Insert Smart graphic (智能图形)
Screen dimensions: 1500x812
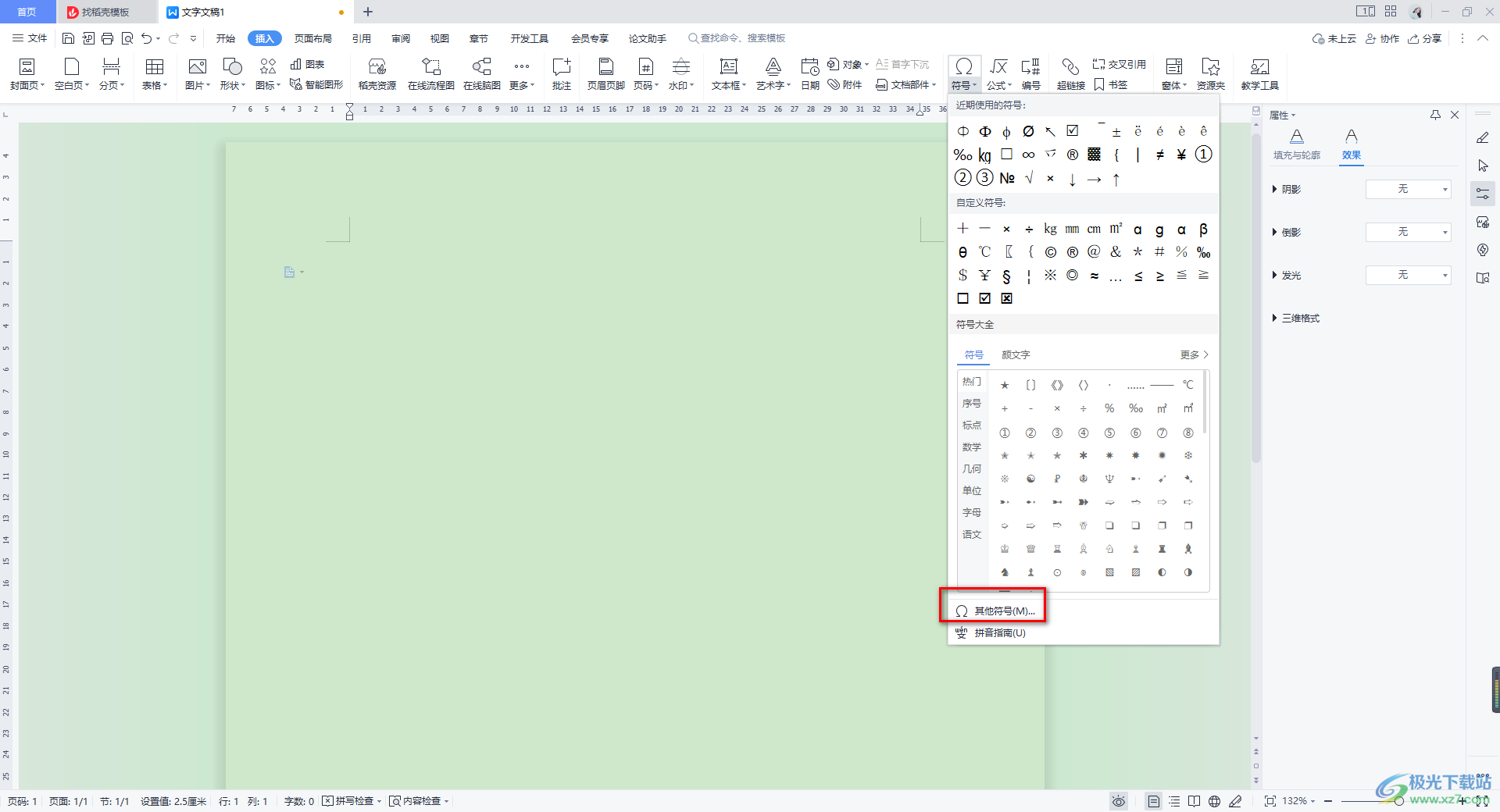[316, 84]
